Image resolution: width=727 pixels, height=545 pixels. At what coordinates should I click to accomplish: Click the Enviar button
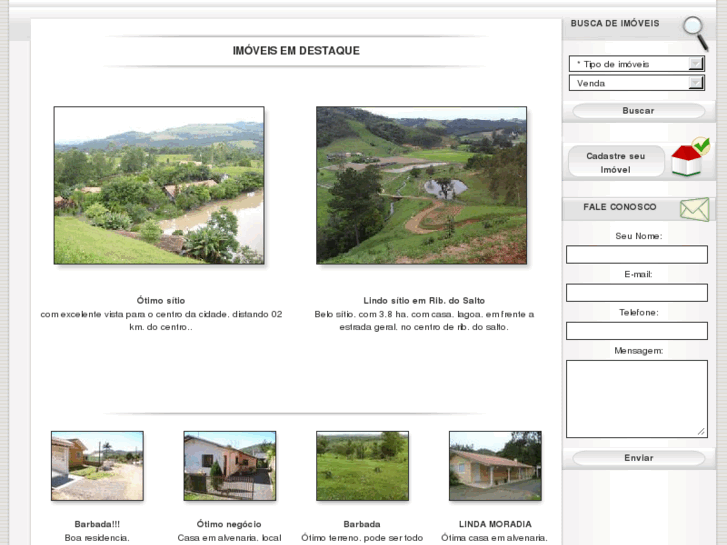point(638,458)
